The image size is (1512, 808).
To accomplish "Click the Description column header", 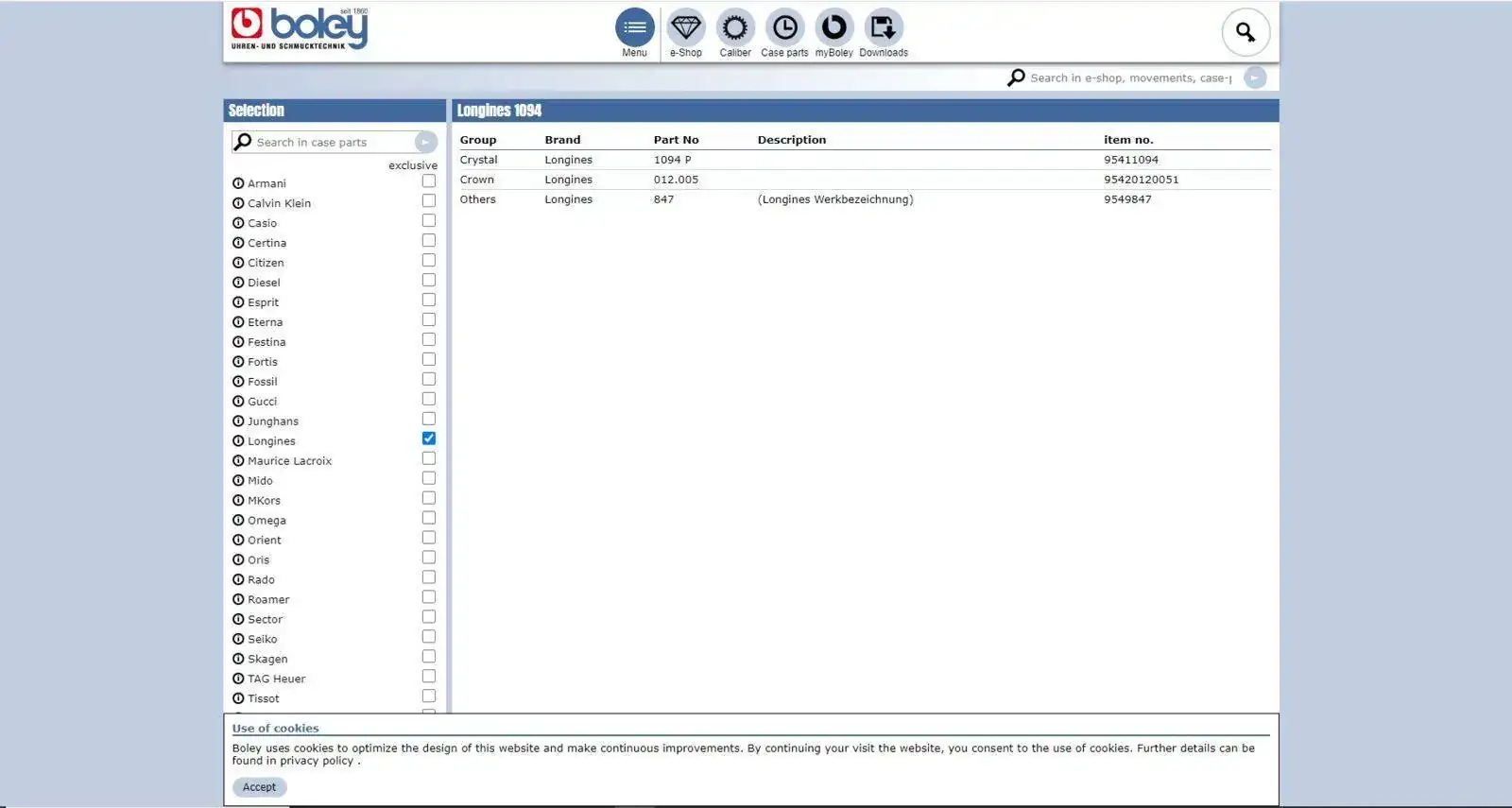I will click(x=792, y=140).
